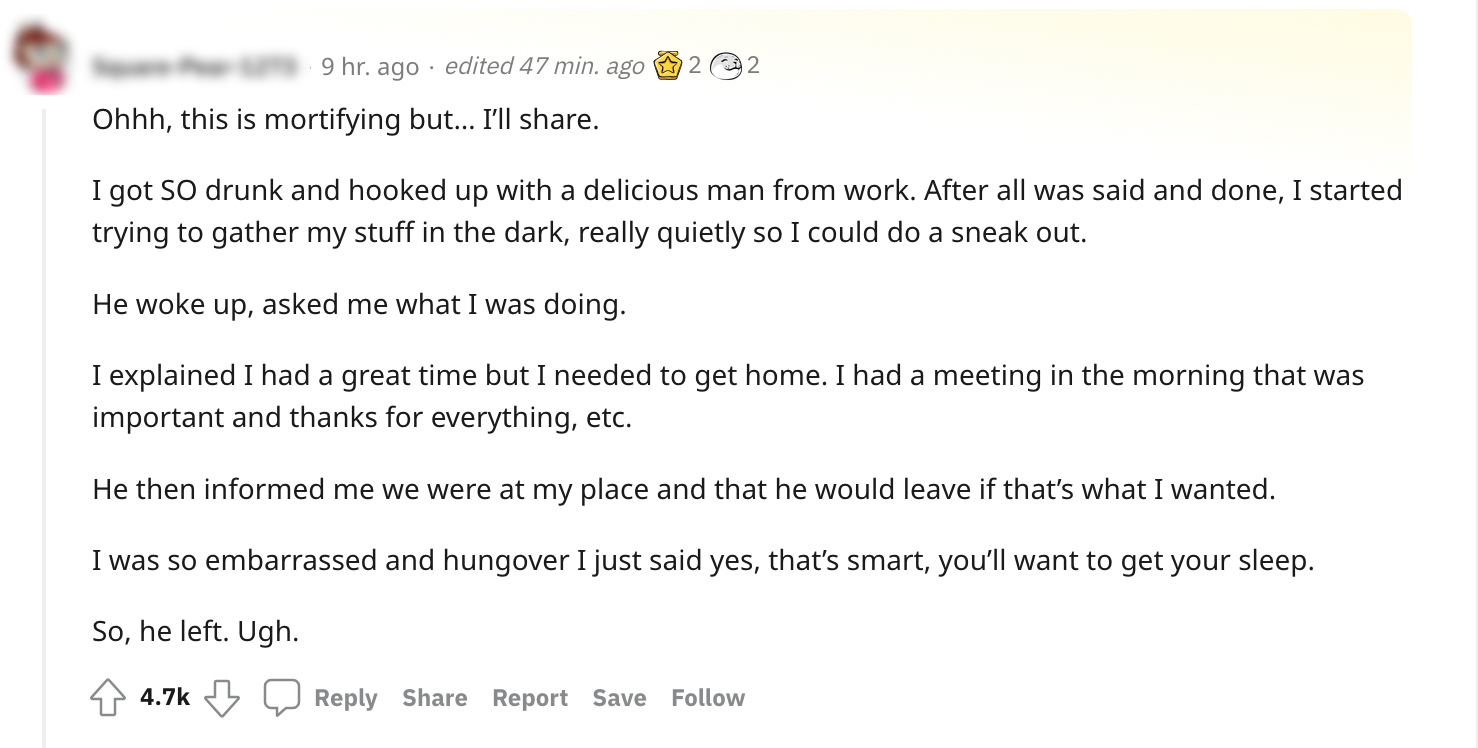Click the 4.7k vote count
This screenshot has height=748, width=1478.
[165, 698]
